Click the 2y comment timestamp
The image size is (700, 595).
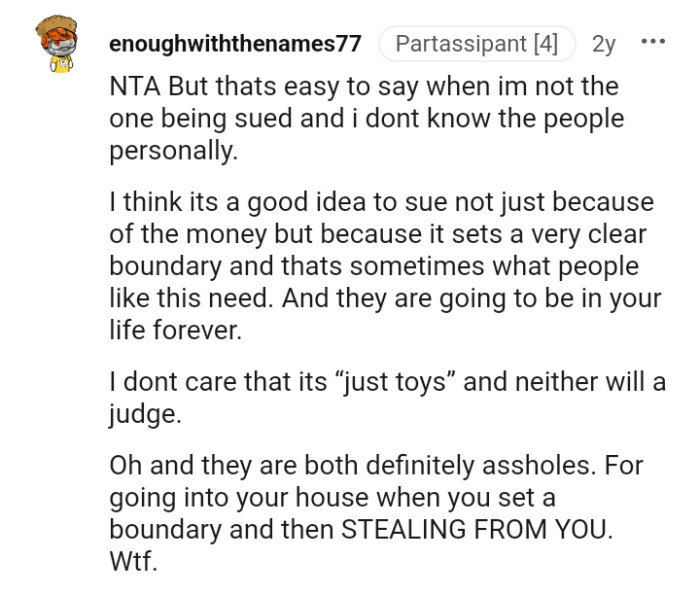(x=604, y=44)
